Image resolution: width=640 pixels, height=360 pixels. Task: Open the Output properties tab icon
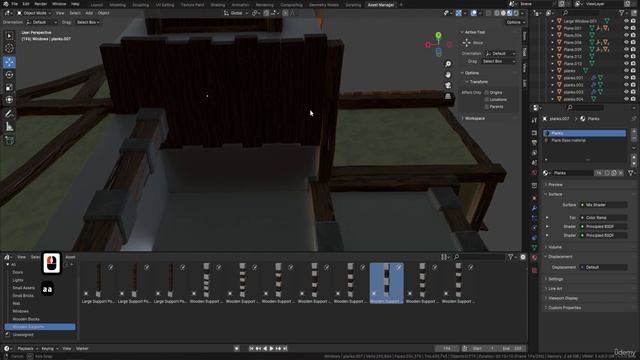534,143
